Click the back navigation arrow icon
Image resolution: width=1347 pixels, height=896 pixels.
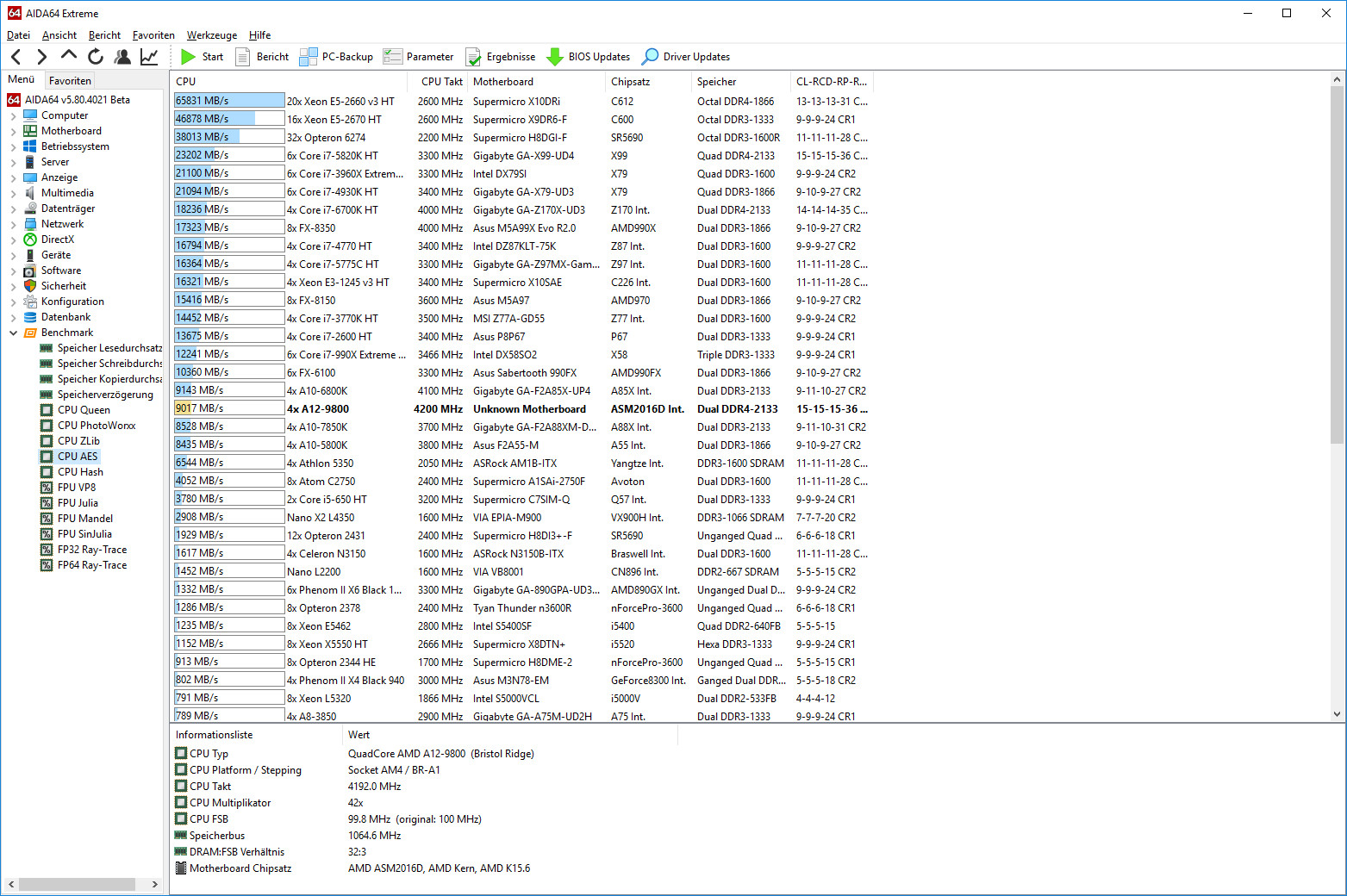(x=16, y=57)
